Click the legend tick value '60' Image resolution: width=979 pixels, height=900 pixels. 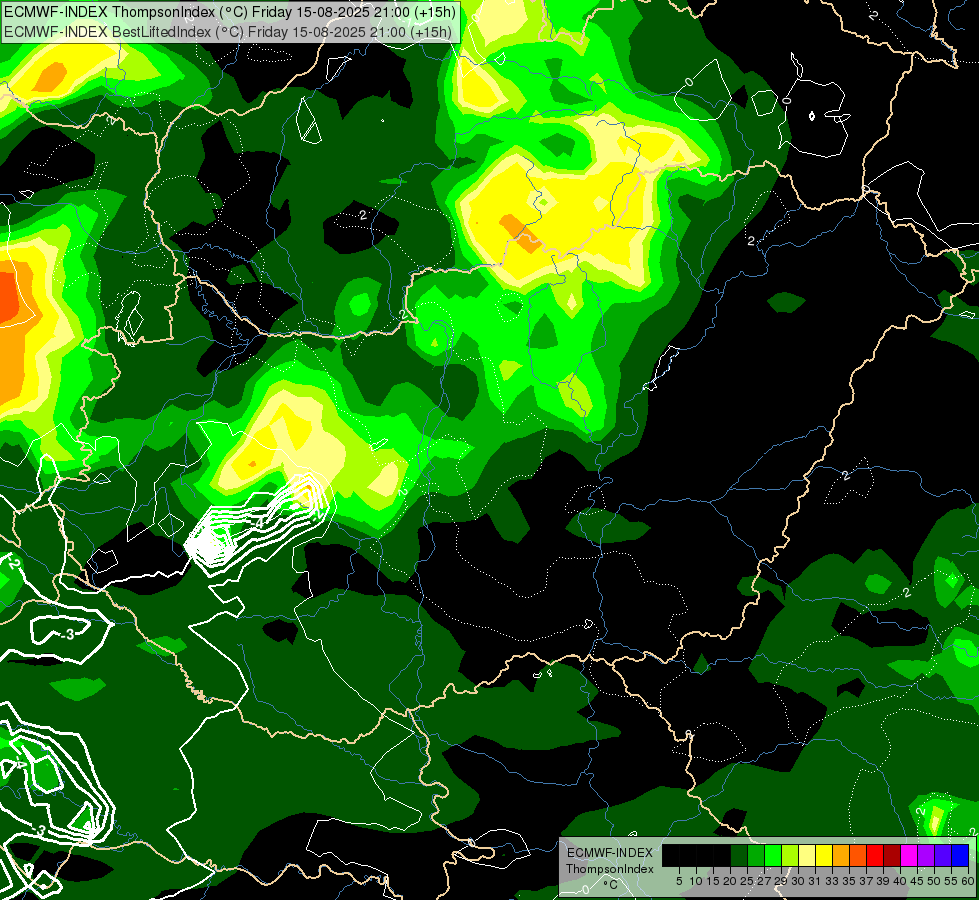pyautogui.click(x=968, y=881)
